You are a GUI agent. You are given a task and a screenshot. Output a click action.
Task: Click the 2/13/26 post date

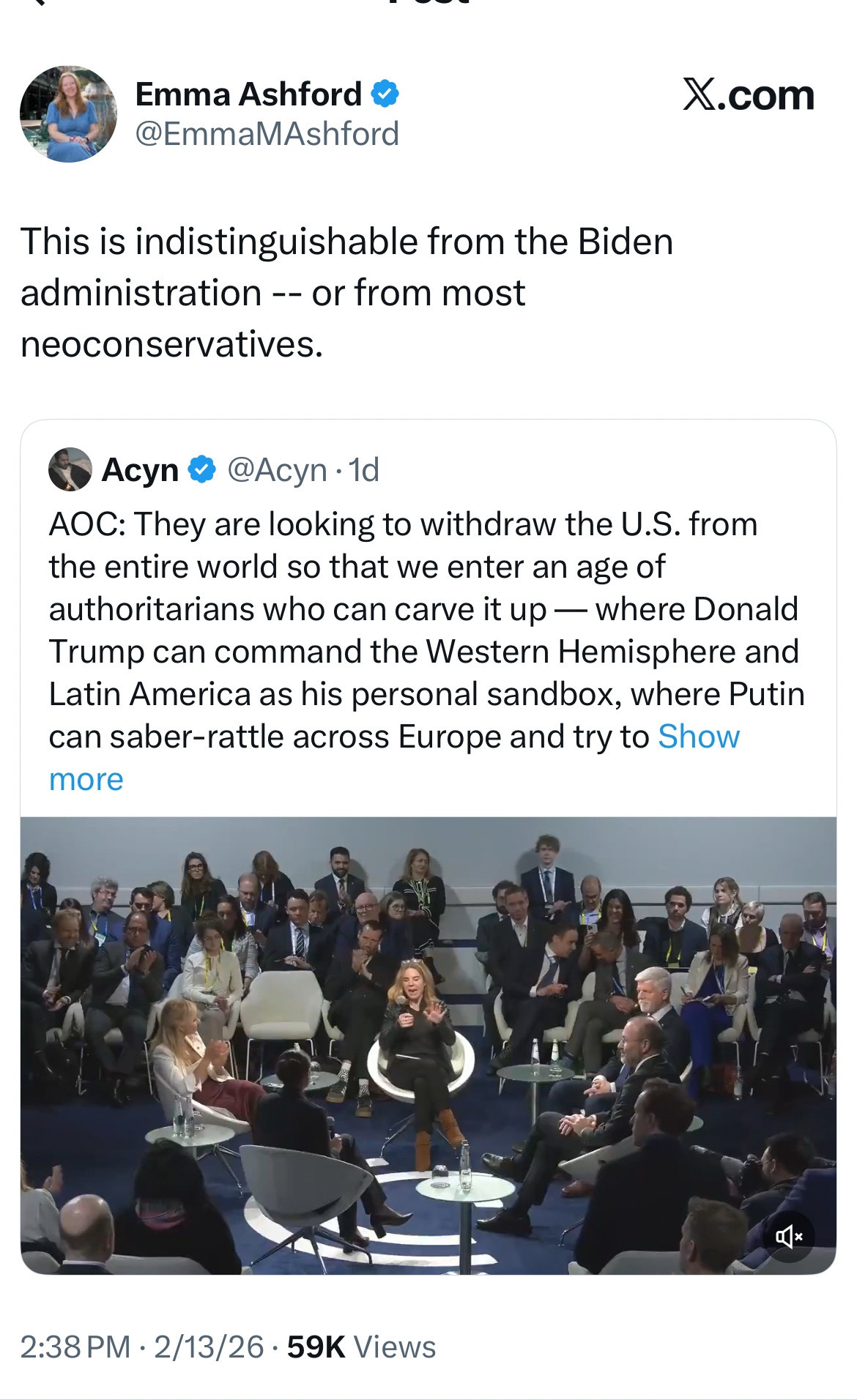[209, 1347]
